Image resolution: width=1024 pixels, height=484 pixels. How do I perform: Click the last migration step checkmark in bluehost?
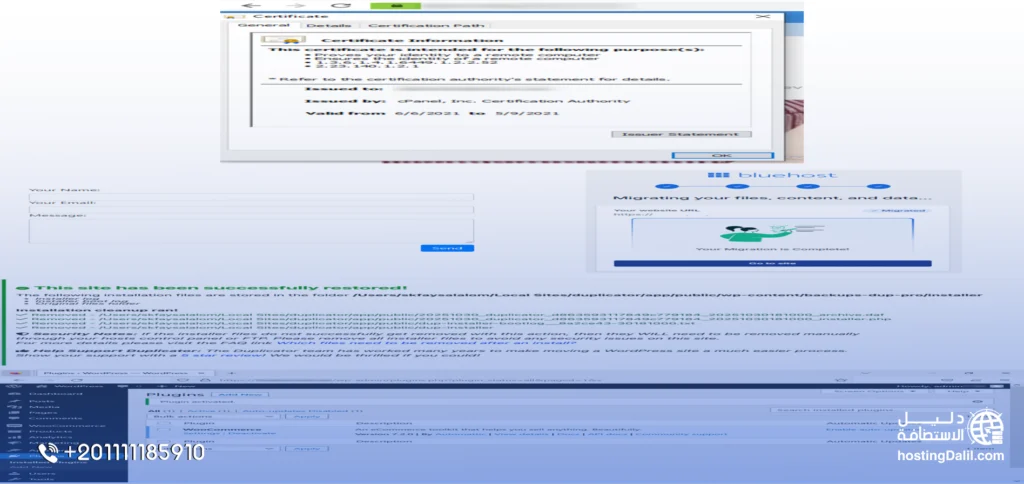tap(880, 187)
